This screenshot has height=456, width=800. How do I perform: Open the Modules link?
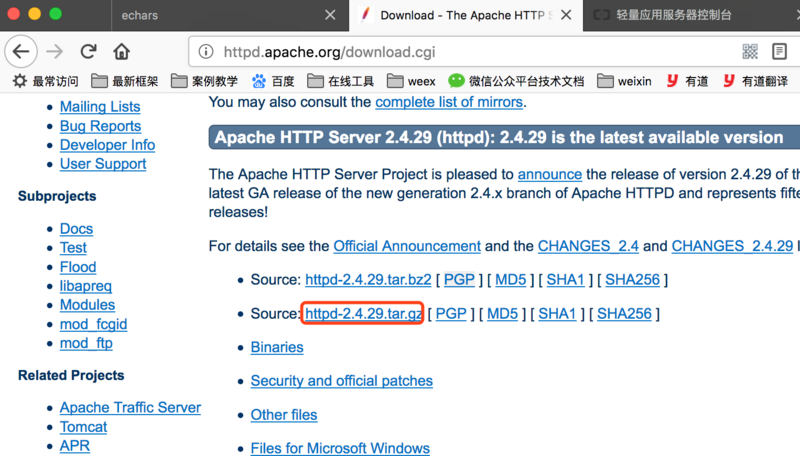pos(87,305)
